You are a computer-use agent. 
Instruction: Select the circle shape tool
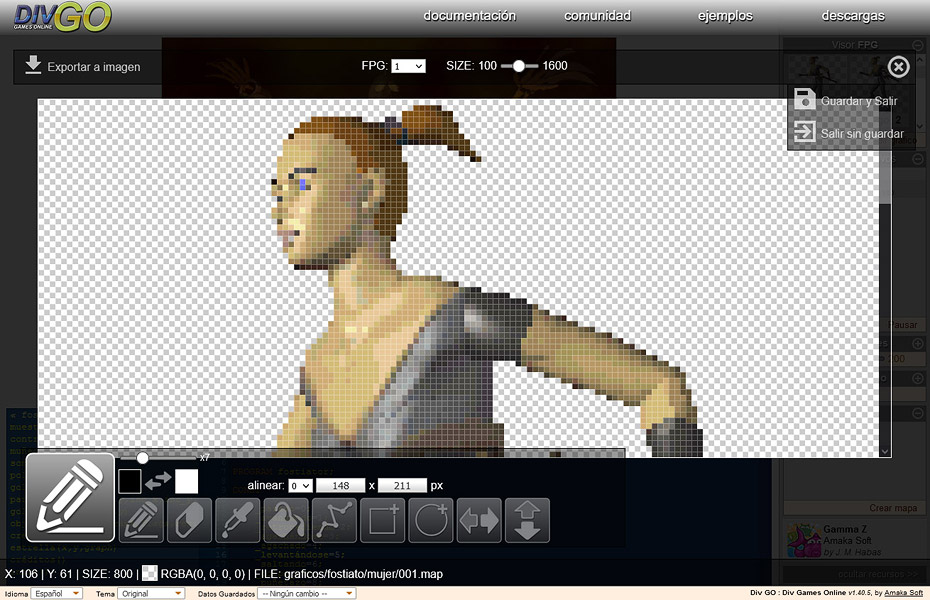tap(431, 521)
